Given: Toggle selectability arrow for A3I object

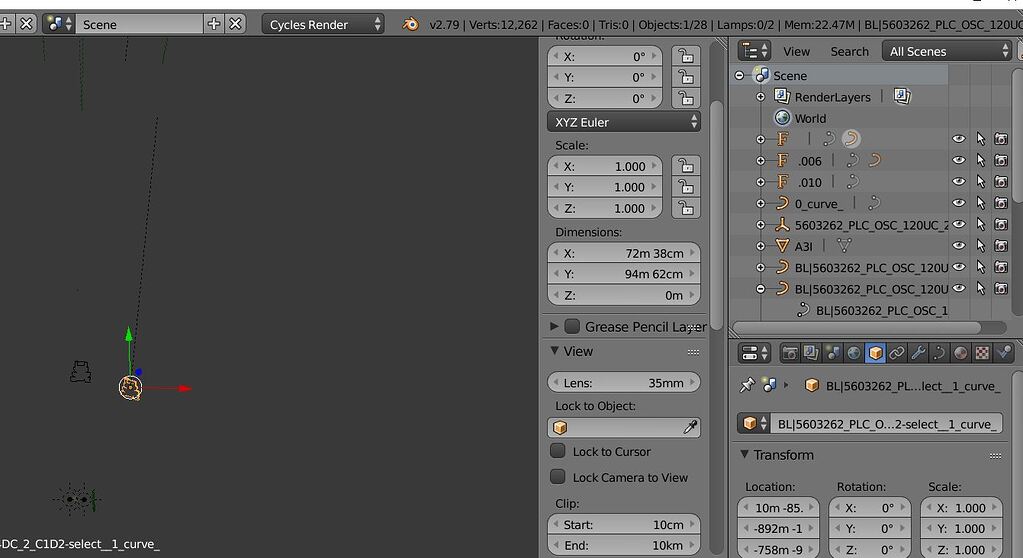Looking at the screenshot, I should point(981,245).
